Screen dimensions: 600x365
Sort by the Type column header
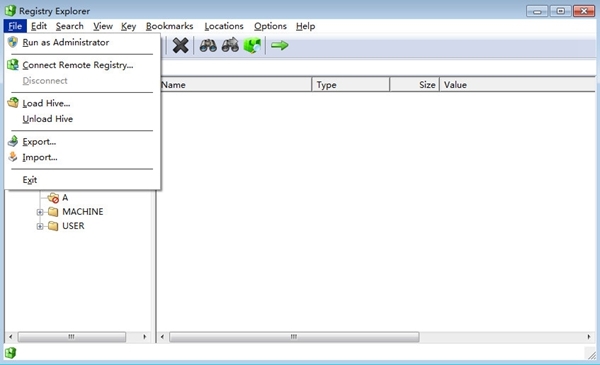click(x=351, y=85)
